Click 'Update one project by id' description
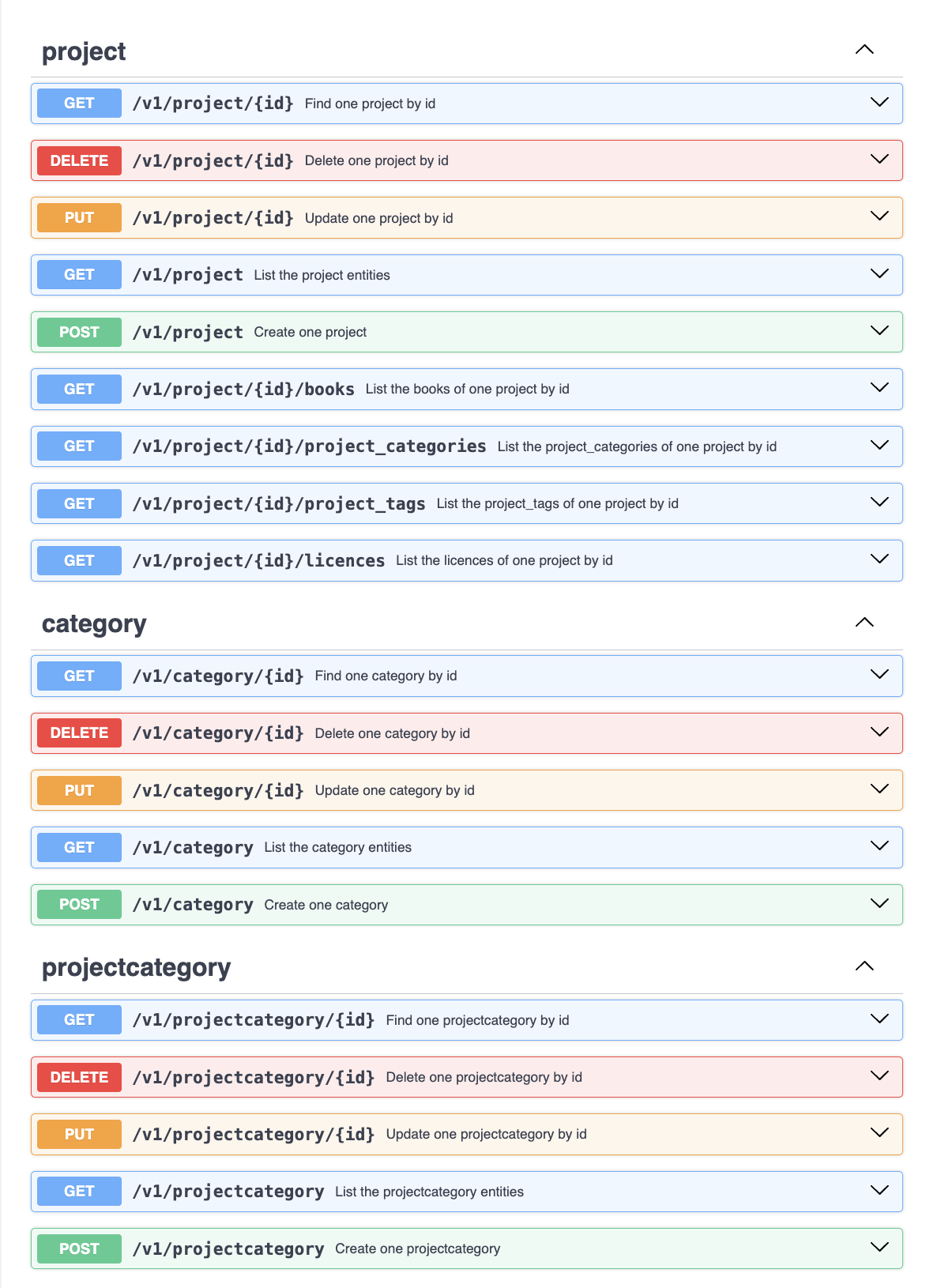926x1288 pixels. 379,218
